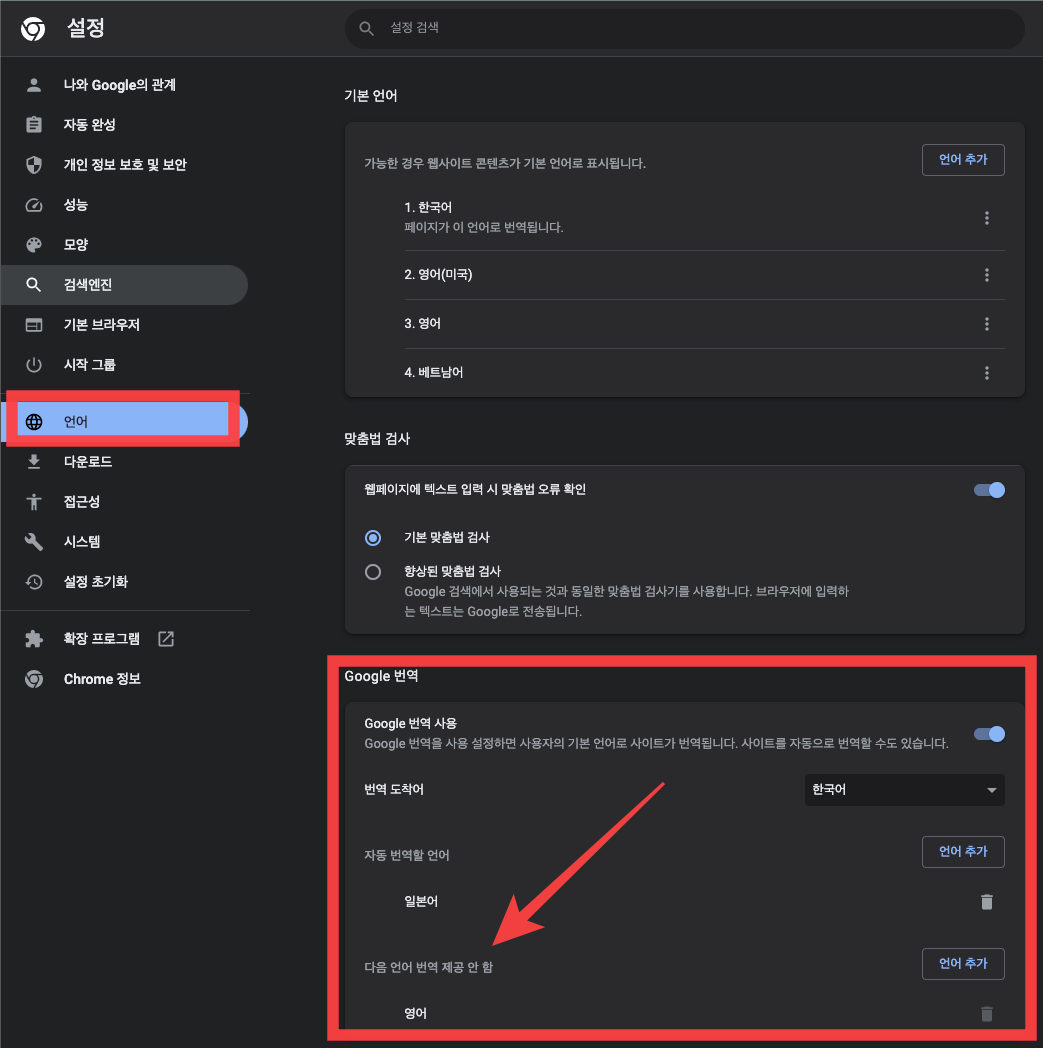Open 설정 초기화 page
This screenshot has width=1043, height=1048.
124,582
